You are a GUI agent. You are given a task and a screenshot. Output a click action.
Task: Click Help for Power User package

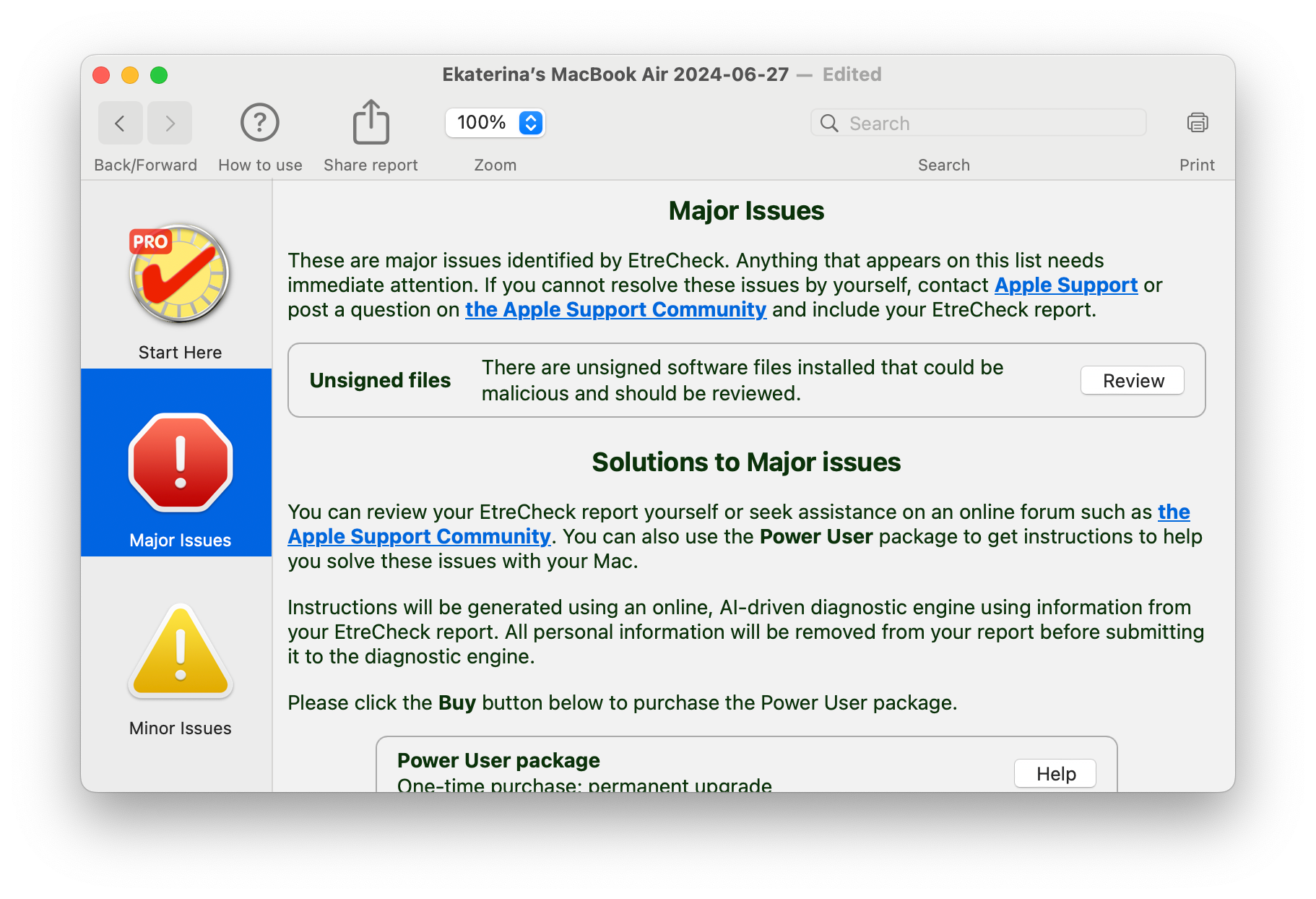[1055, 774]
